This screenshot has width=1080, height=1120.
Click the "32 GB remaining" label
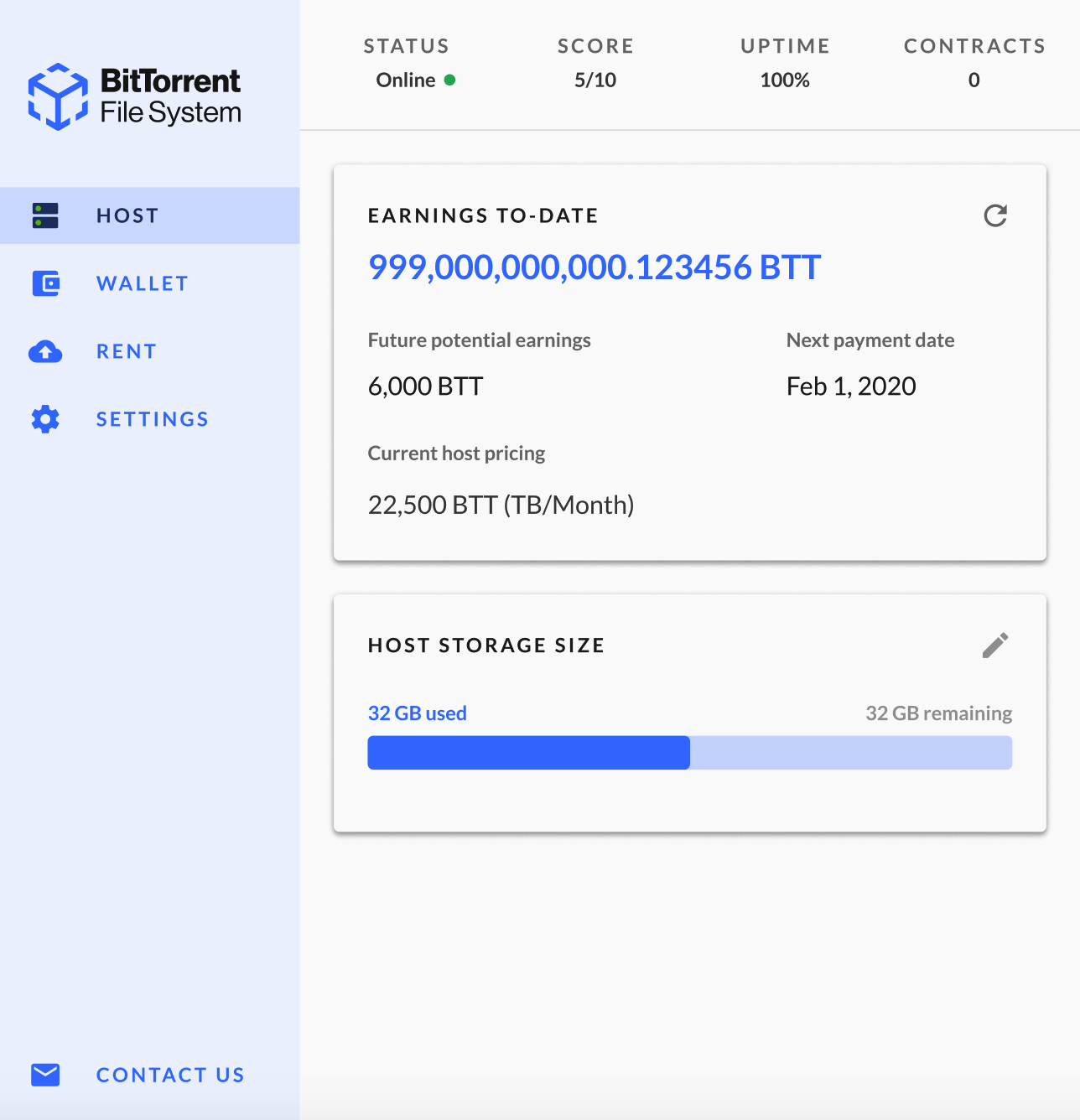[939, 713]
